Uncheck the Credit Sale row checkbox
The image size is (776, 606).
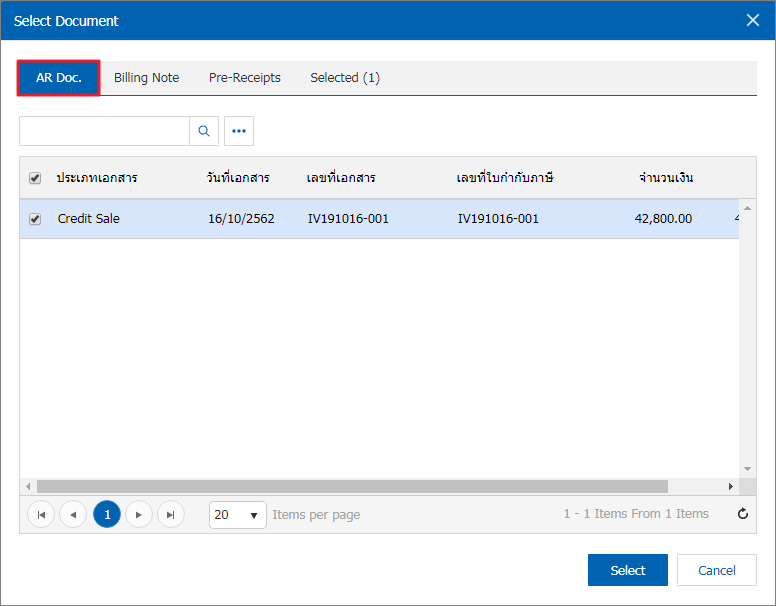point(35,219)
